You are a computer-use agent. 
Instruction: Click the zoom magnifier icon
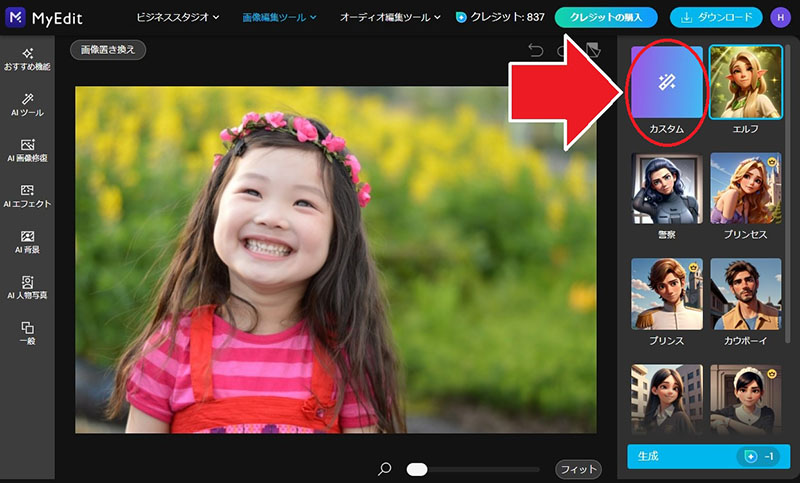click(385, 468)
